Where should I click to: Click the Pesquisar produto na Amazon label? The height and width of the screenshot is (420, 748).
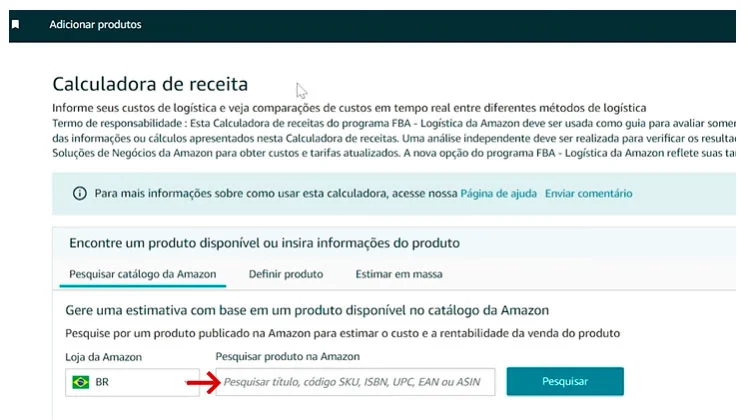click(288, 357)
